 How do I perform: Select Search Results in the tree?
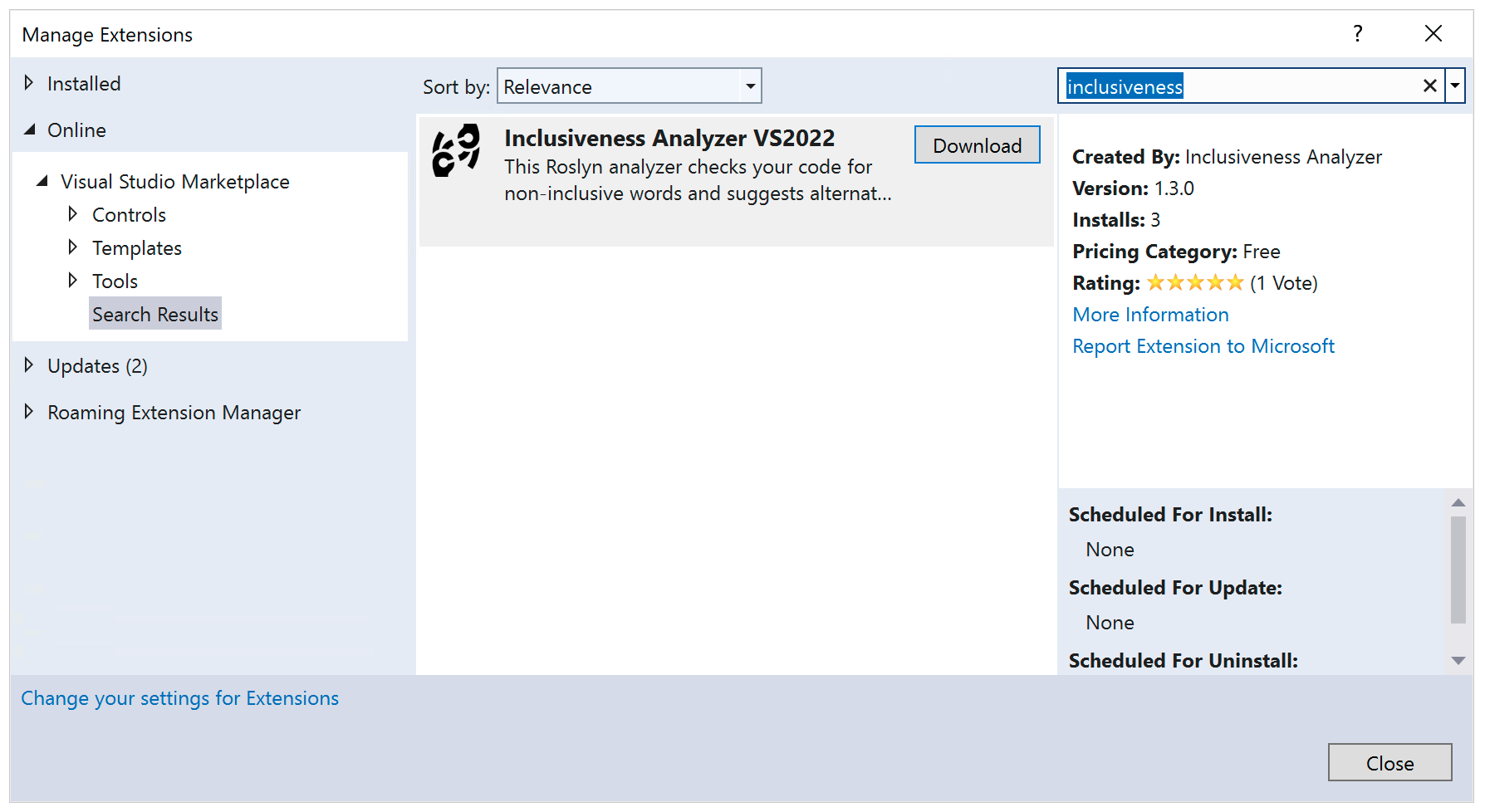155,314
